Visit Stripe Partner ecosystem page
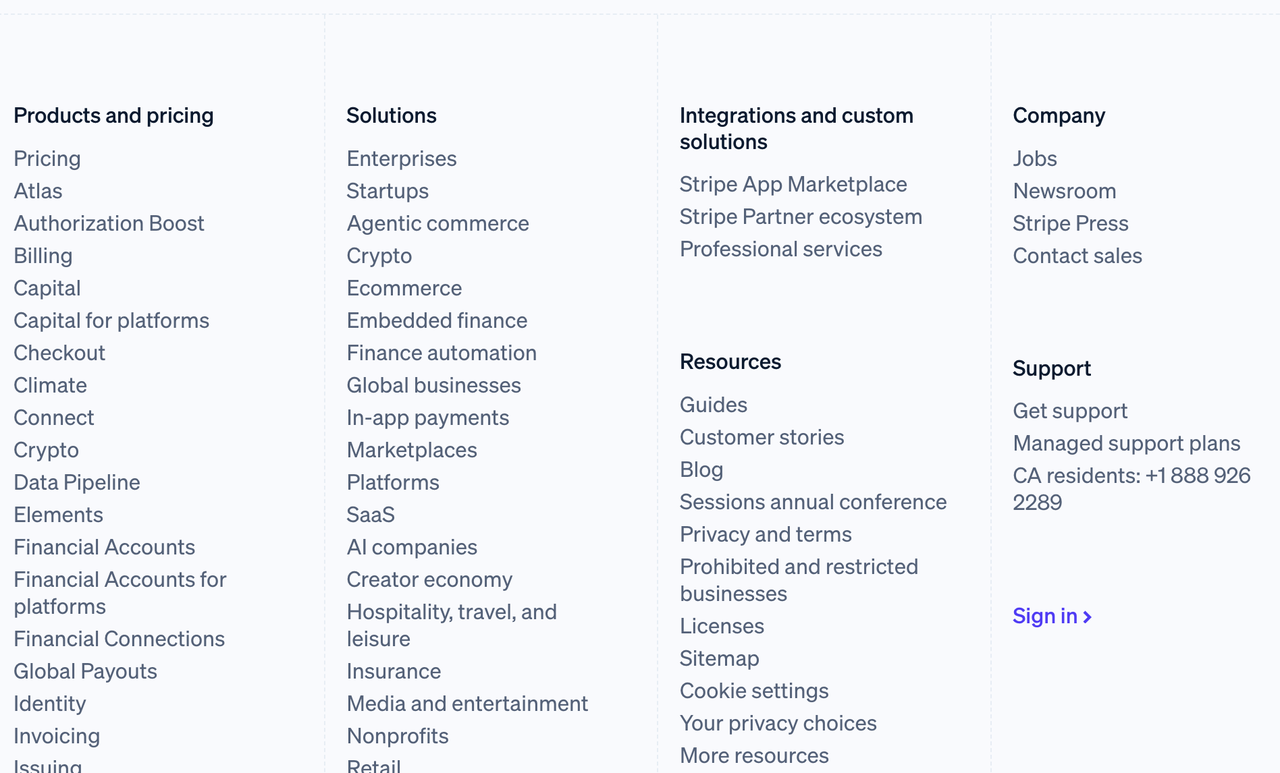The width and height of the screenshot is (1280, 773). (x=800, y=217)
